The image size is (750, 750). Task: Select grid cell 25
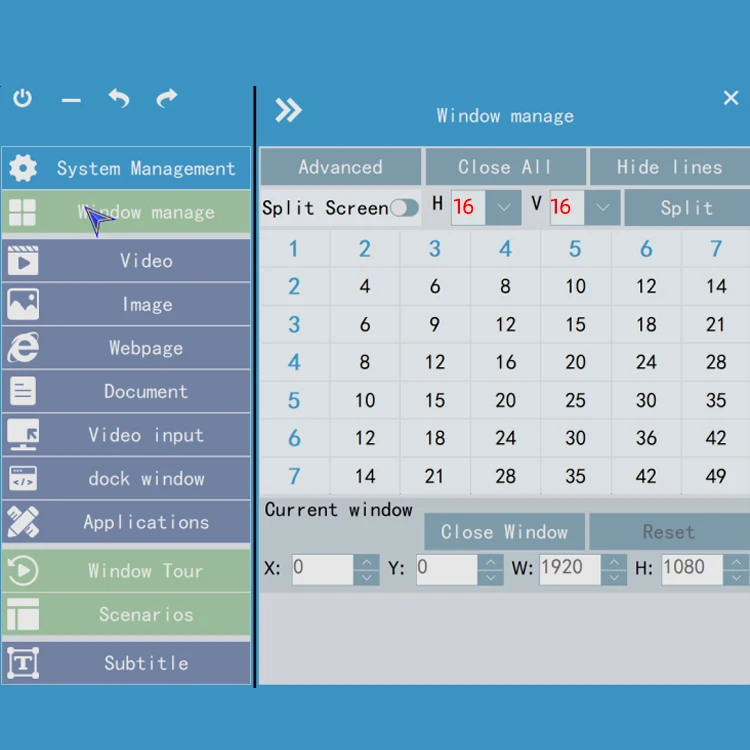[575, 400]
